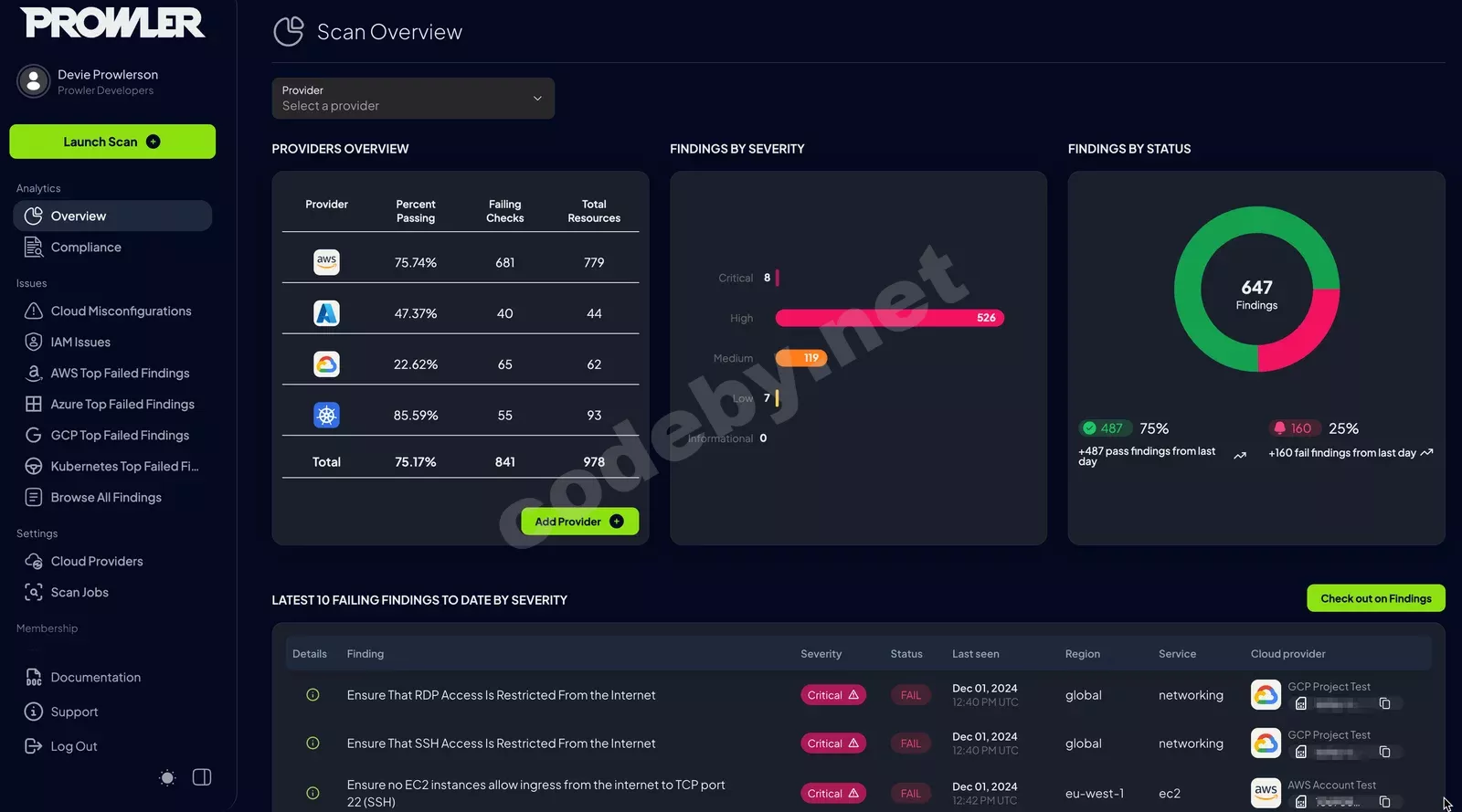Click the Last seen column header
The image size is (1462, 812).
tap(975, 654)
